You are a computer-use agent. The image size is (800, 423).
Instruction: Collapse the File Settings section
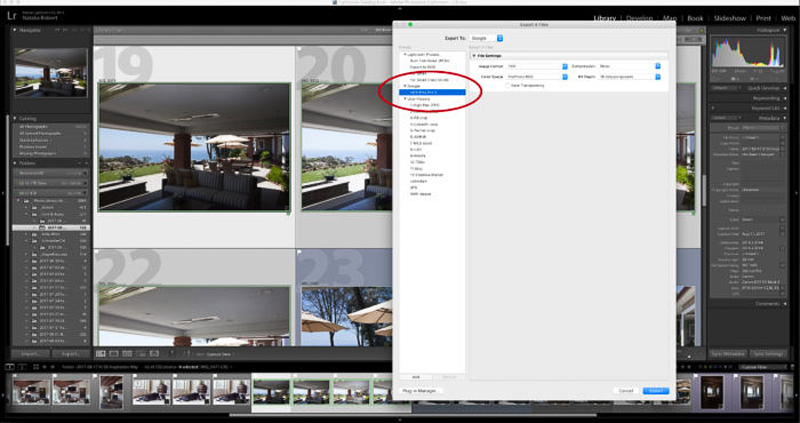474,55
